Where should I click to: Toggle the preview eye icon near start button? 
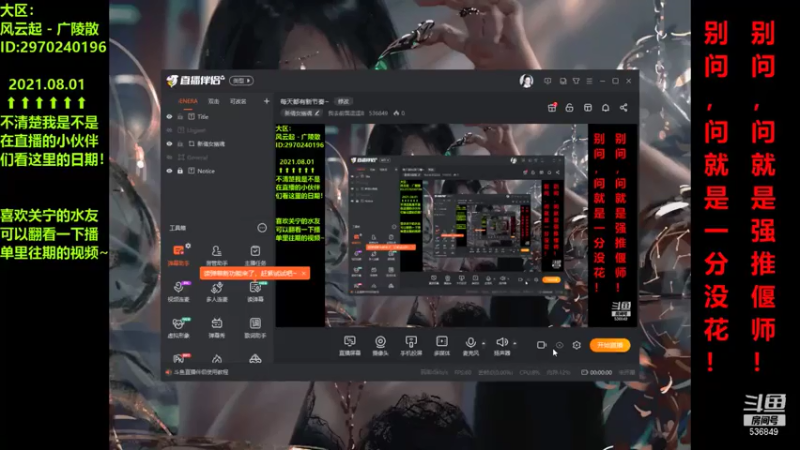click(560, 345)
